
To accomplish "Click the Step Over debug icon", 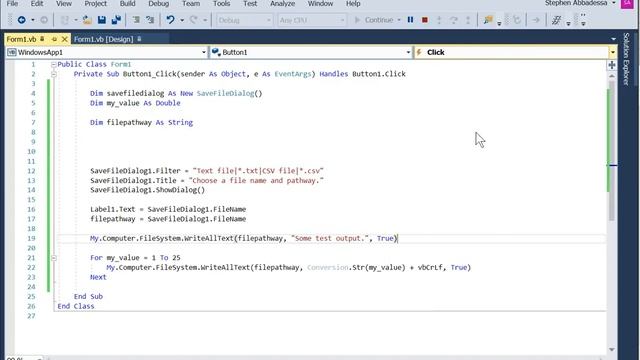I will click(x=453, y=20).
